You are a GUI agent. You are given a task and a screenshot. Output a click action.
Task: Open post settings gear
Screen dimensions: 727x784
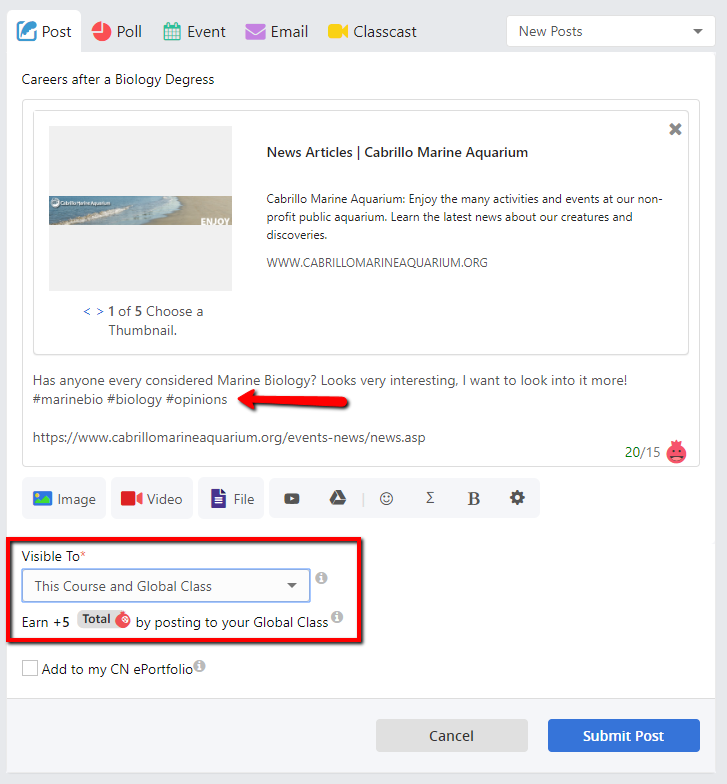(x=517, y=498)
